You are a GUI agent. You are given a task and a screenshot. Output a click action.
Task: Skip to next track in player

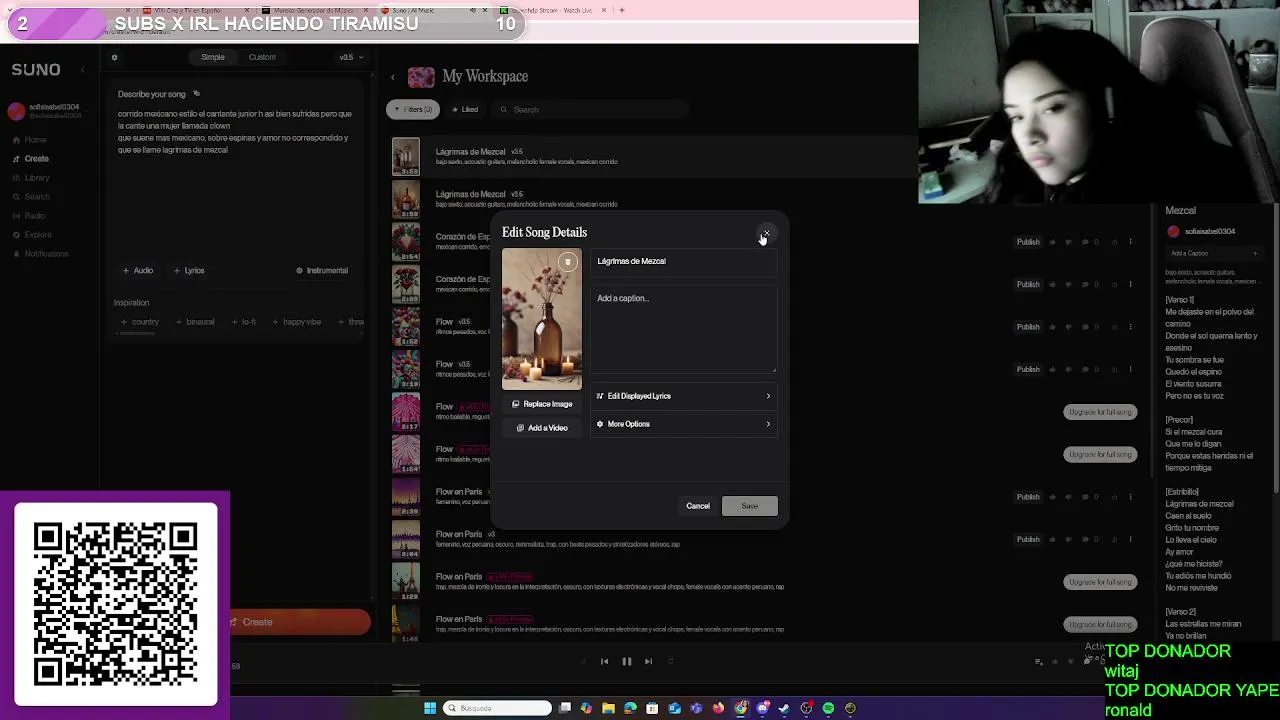[x=648, y=661]
